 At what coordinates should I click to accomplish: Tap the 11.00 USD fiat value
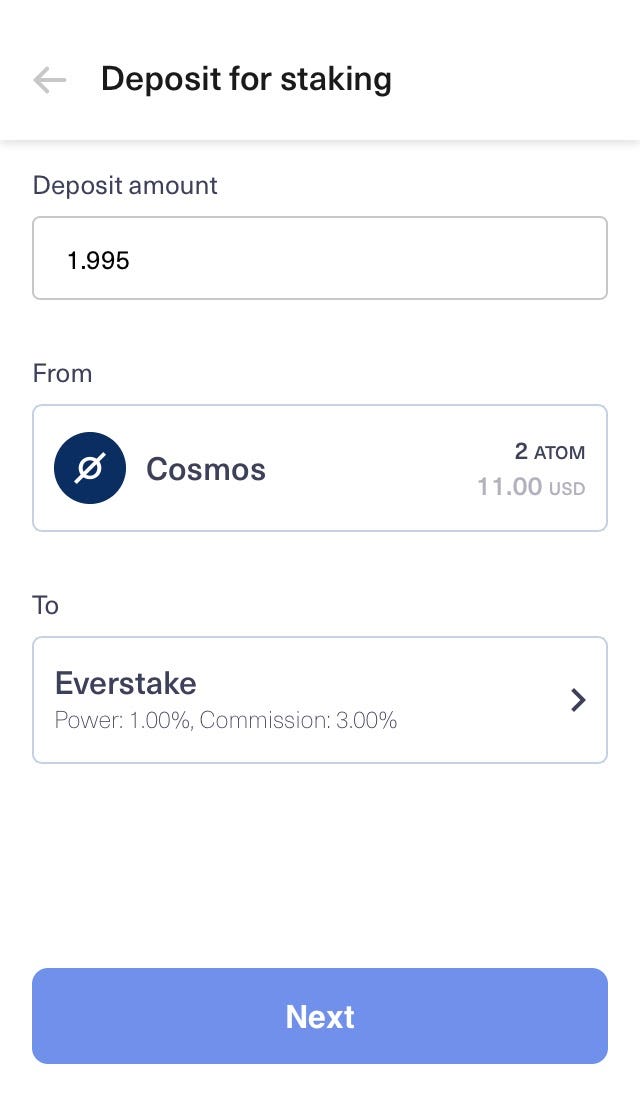click(531, 486)
